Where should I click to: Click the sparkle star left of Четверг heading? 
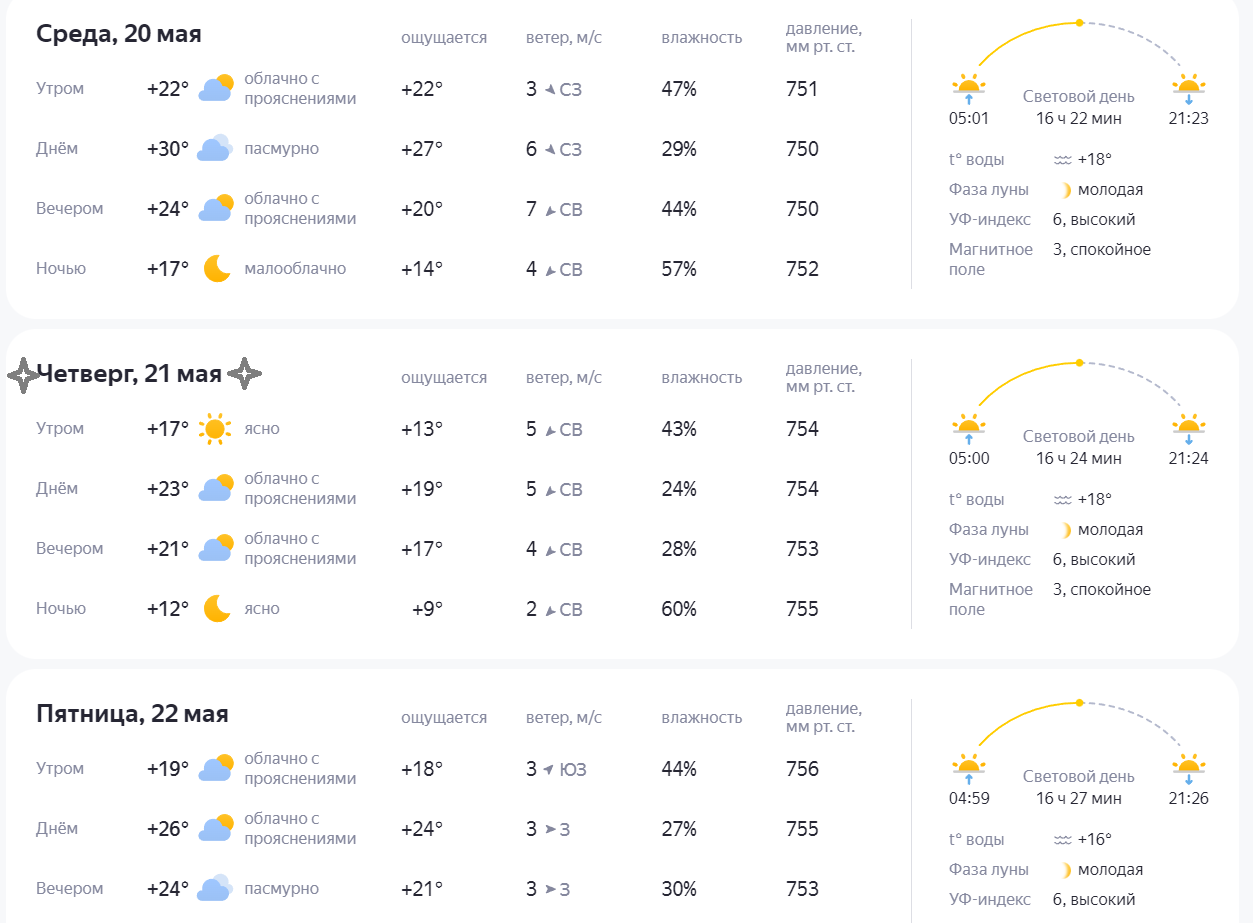23,375
